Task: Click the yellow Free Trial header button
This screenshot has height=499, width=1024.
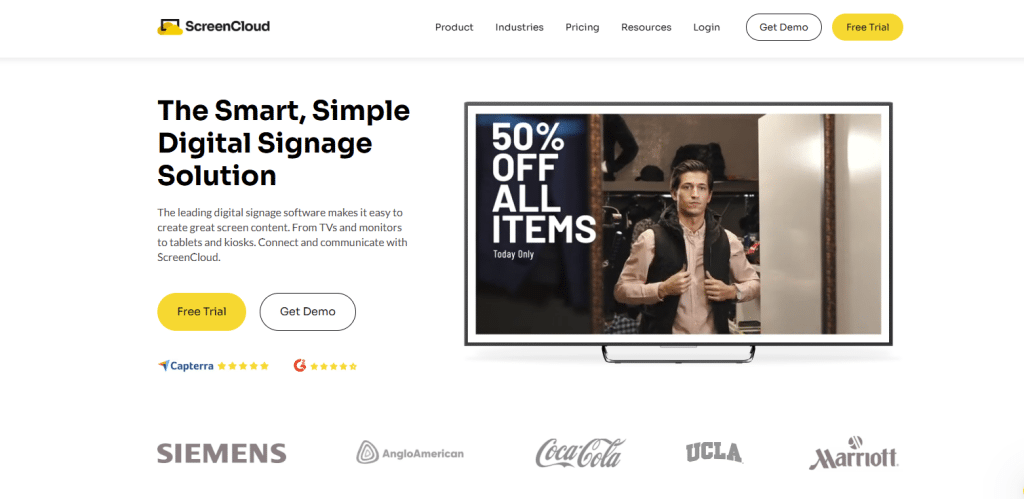Action: (x=867, y=27)
